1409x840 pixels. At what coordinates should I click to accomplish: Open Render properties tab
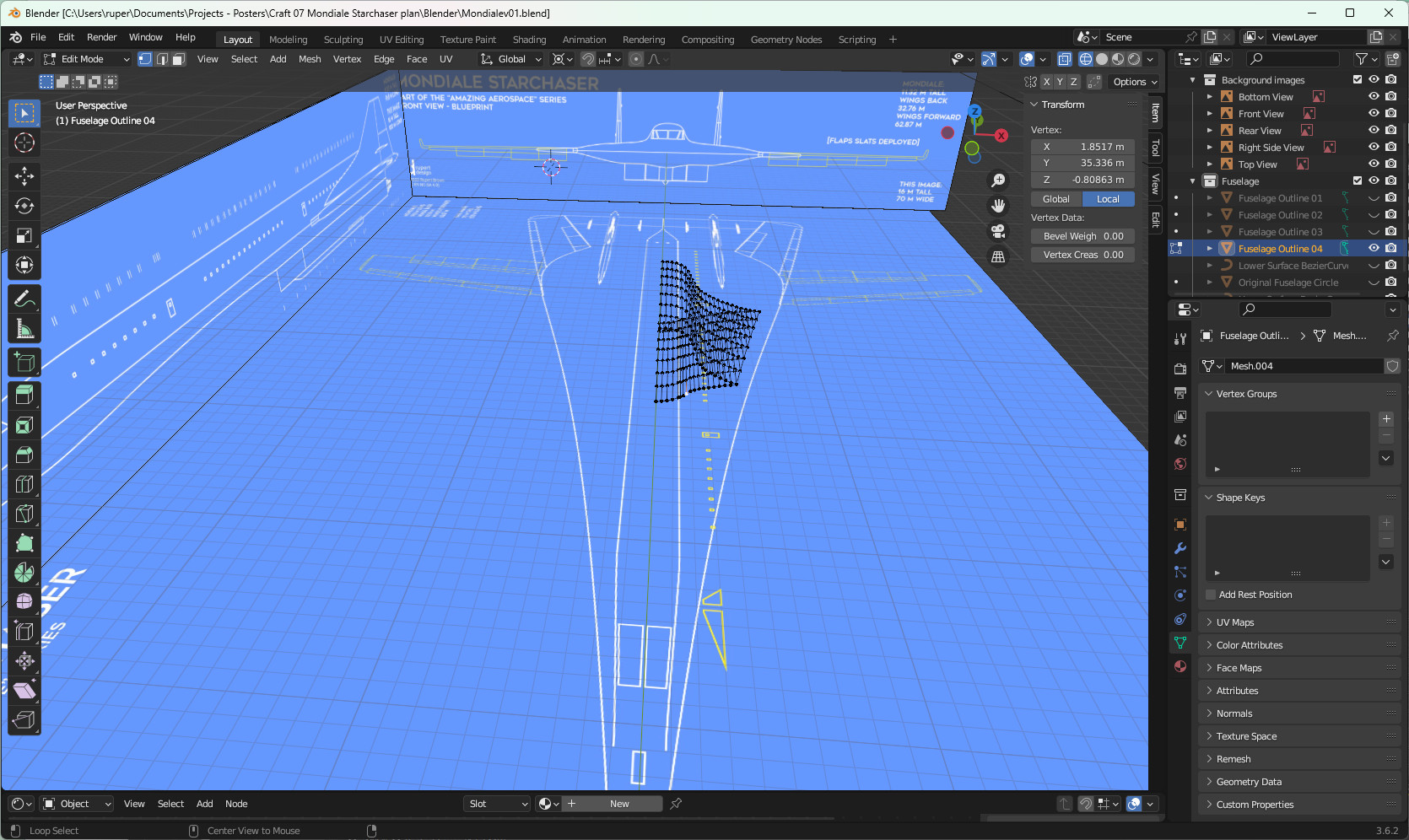[x=1180, y=369]
